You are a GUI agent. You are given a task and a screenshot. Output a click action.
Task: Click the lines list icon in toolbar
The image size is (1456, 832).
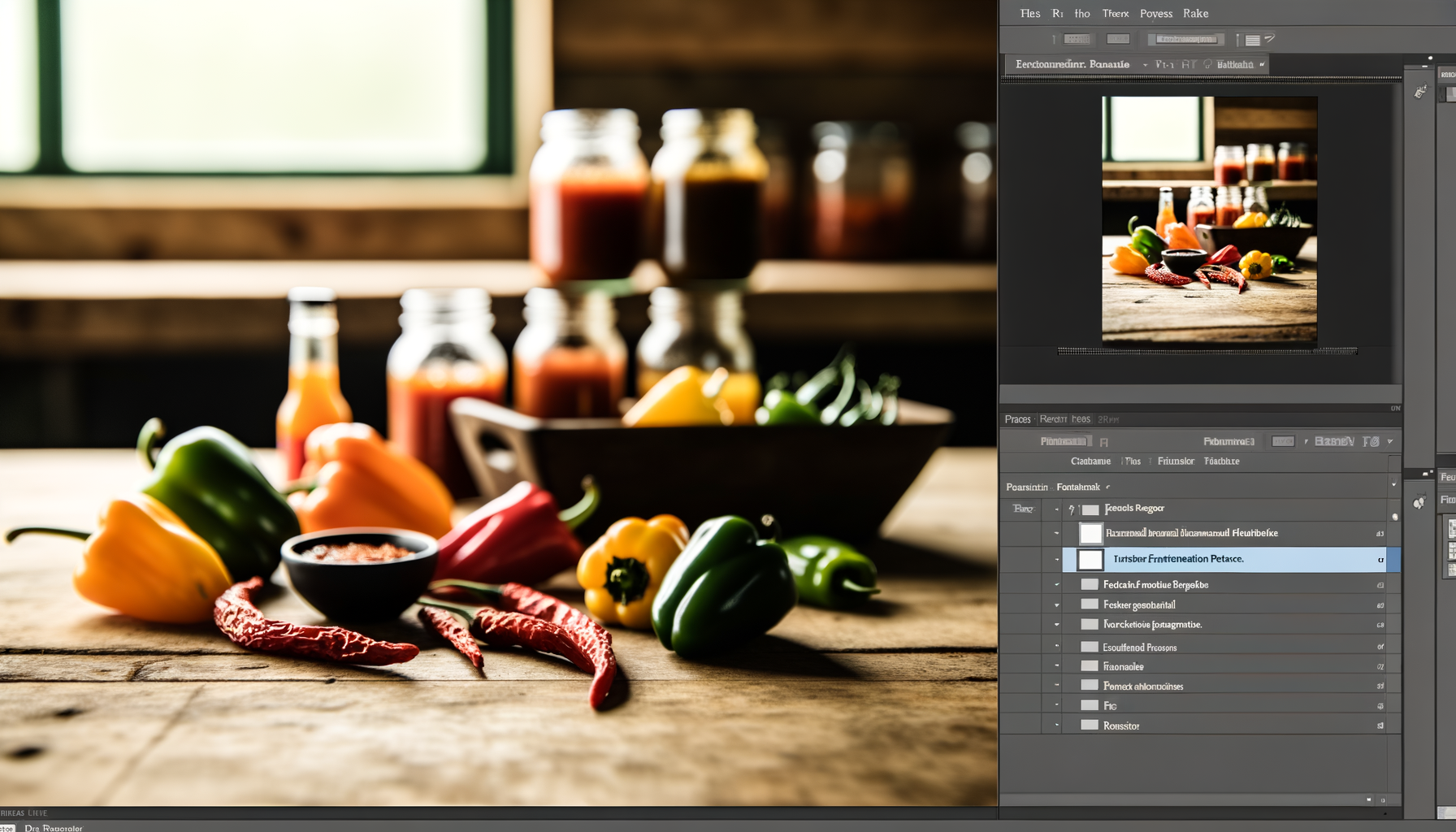point(1253,40)
